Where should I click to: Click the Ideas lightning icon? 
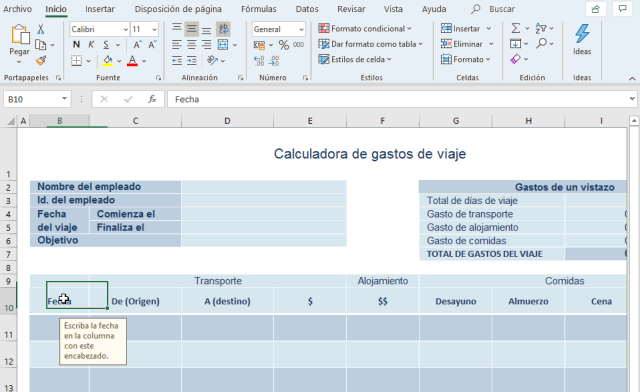(x=582, y=34)
